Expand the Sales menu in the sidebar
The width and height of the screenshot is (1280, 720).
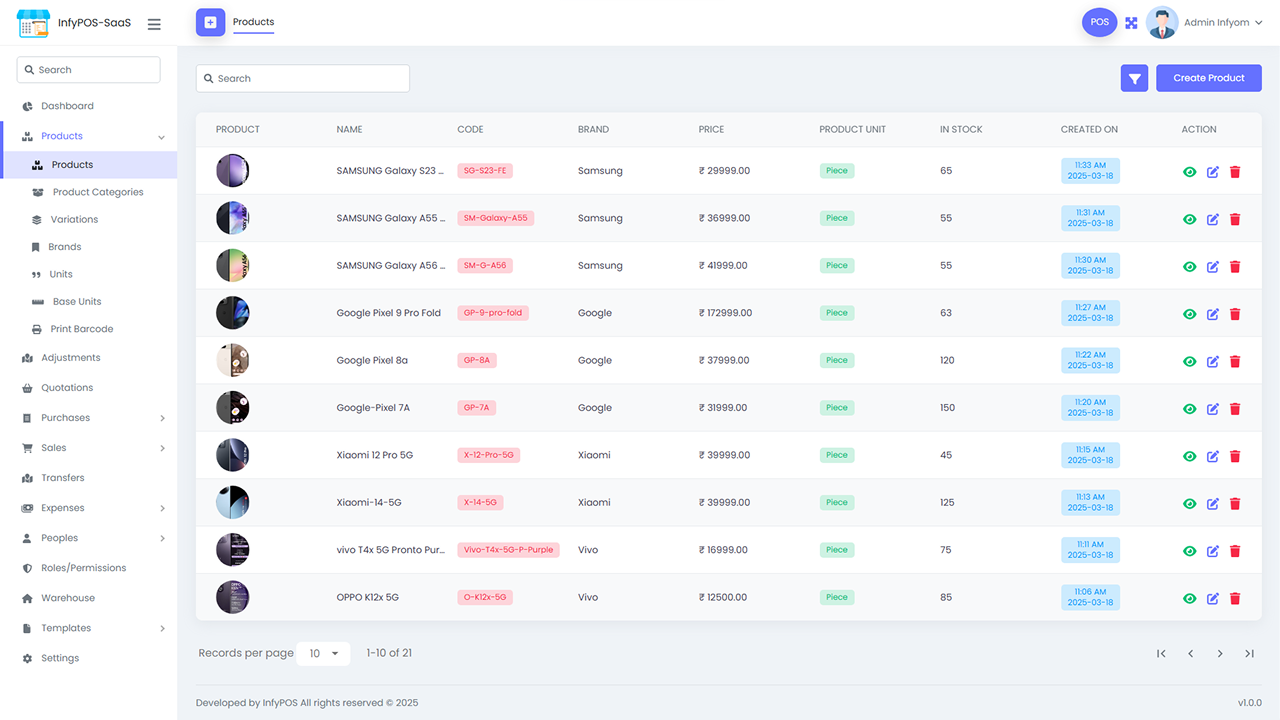tap(62, 447)
